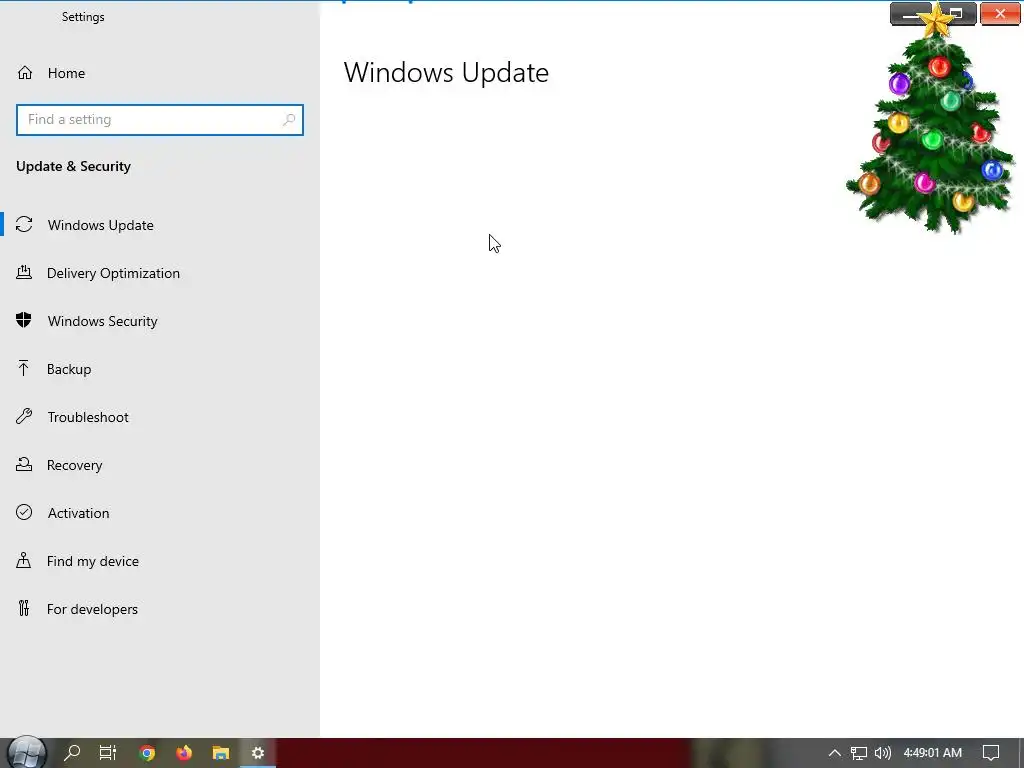The image size is (1024, 768).
Task: Open the Troubleshoot page
Action: [x=88, y=417]
